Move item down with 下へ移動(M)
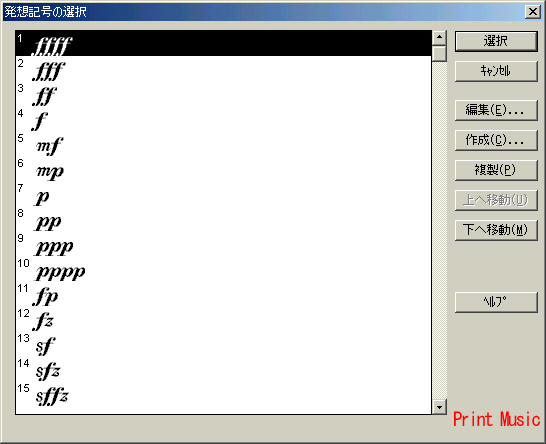 (x=496, y=230)
